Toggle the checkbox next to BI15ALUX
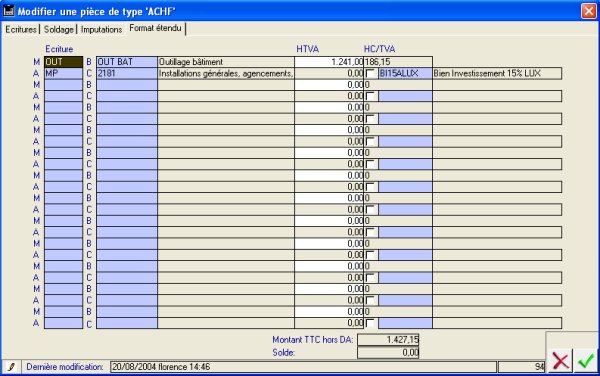 click(370, 73)
